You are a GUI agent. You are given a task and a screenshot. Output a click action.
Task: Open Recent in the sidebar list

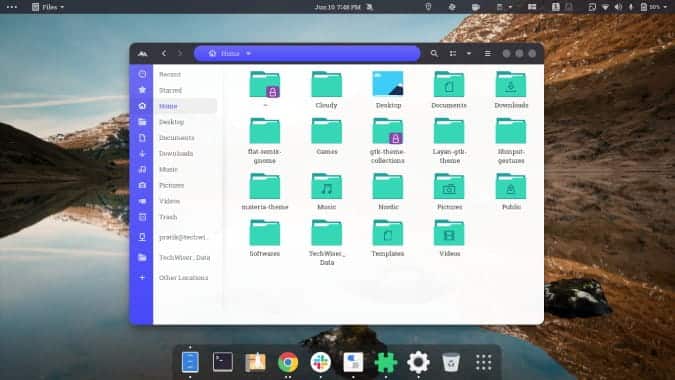pos(170,74)
